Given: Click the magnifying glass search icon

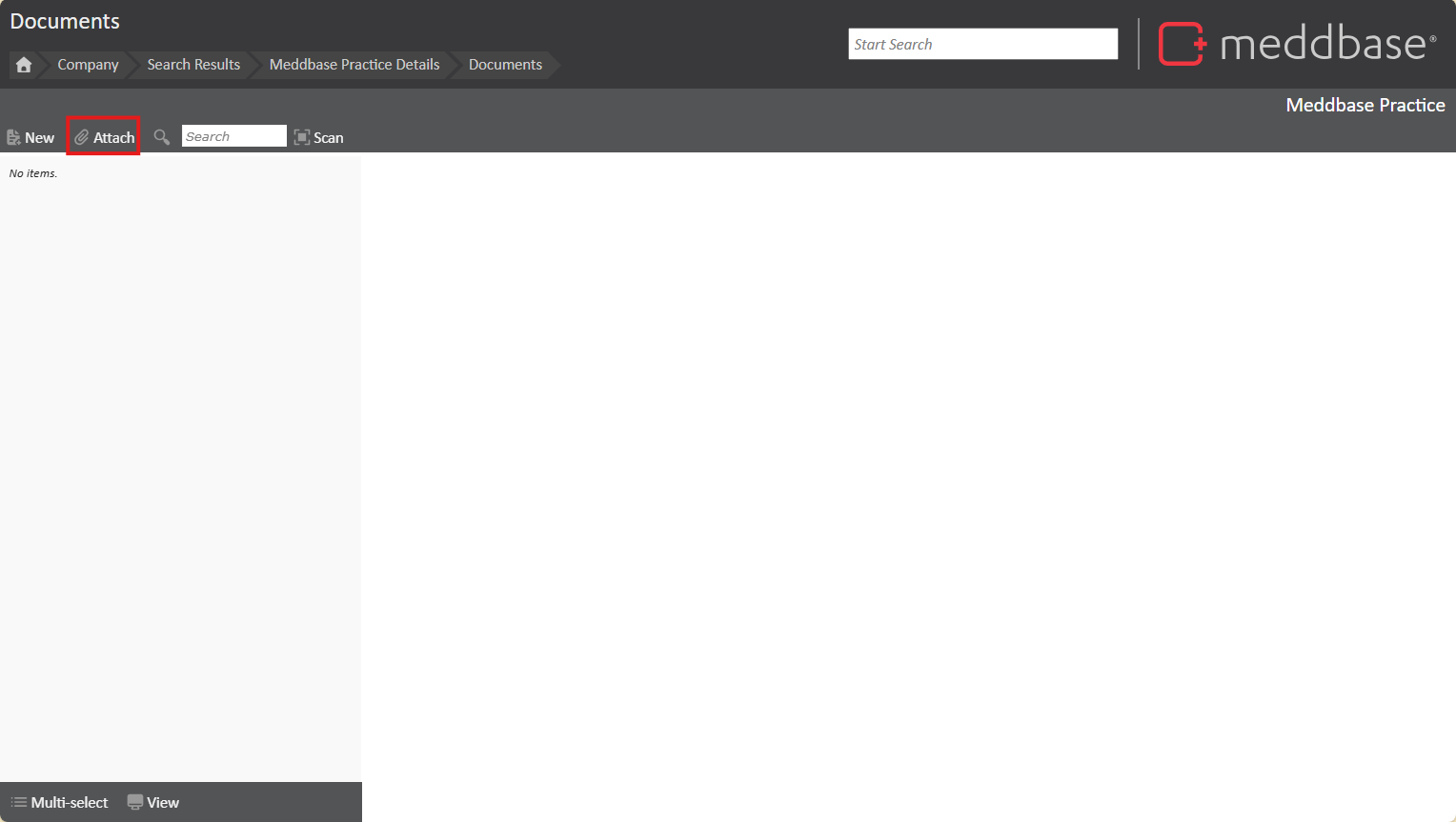Looking at the screenshot, I should [x=162, y=137].
